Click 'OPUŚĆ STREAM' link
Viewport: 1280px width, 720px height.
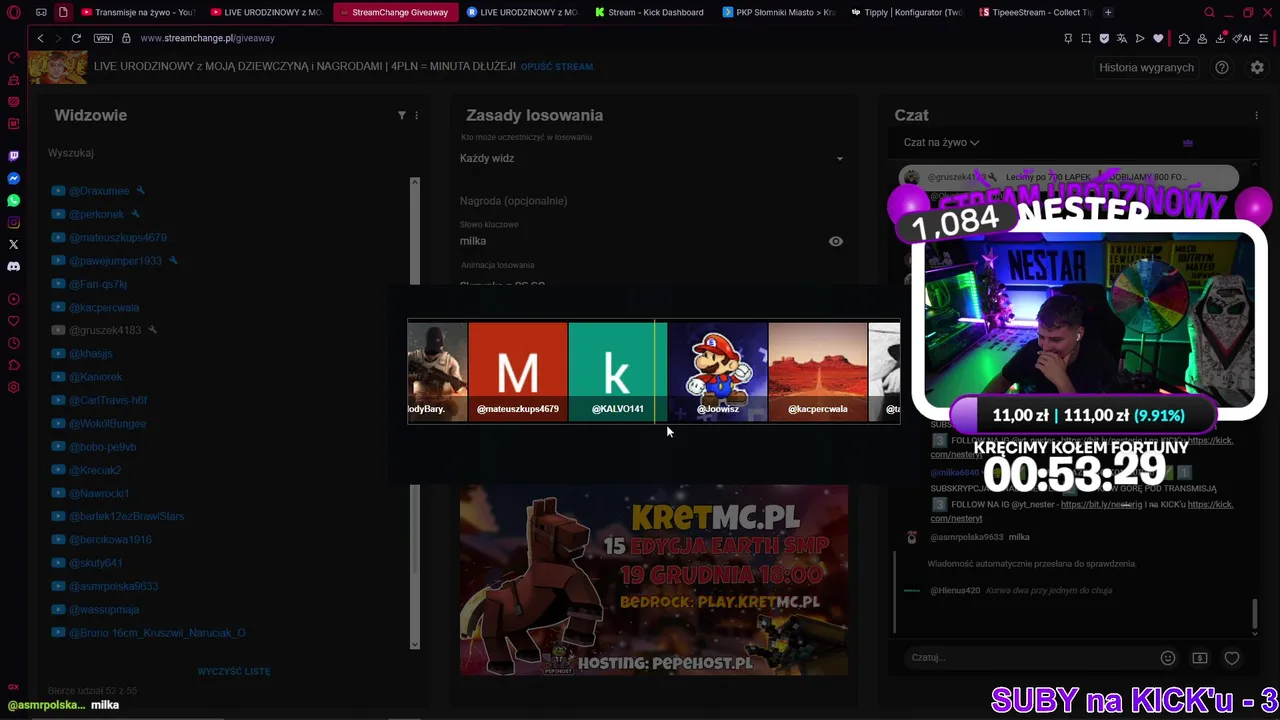pyautogui.click(x=557, y=67)
